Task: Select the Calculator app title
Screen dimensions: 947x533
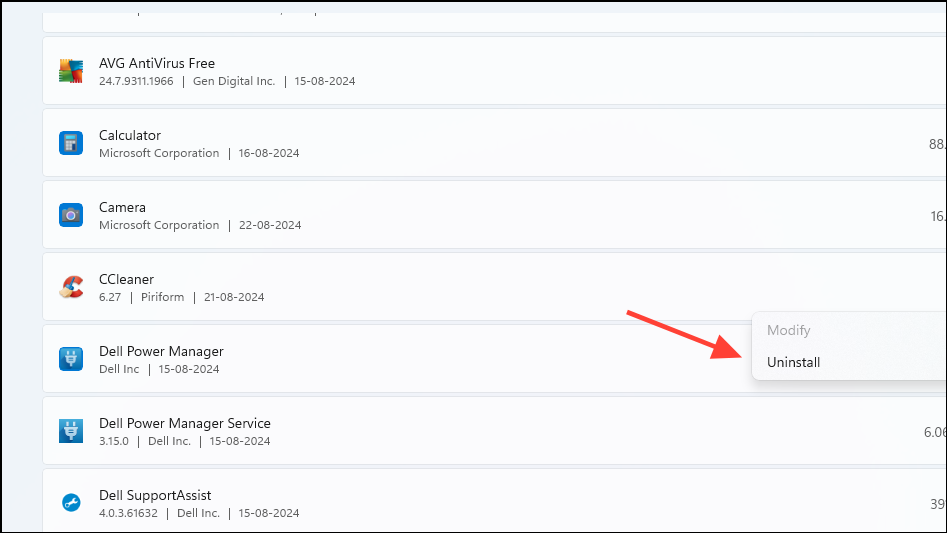Action: (130, 135)
